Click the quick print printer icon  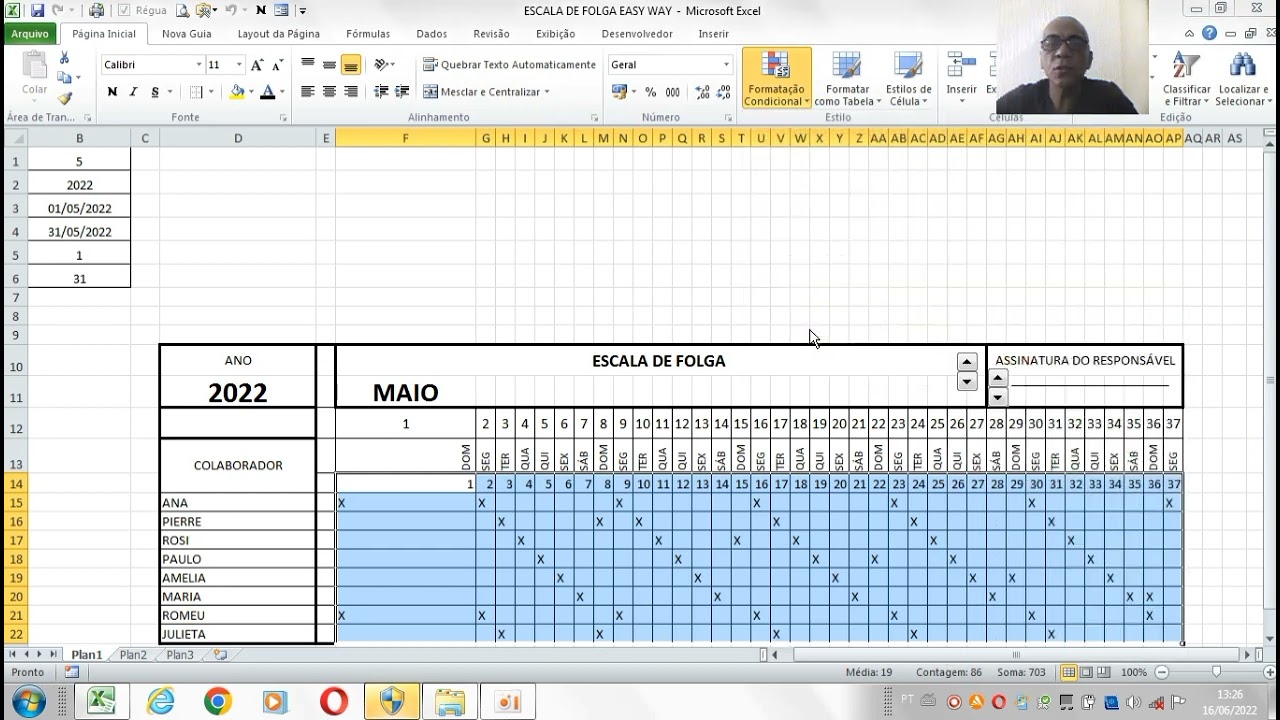click(96, 11)
